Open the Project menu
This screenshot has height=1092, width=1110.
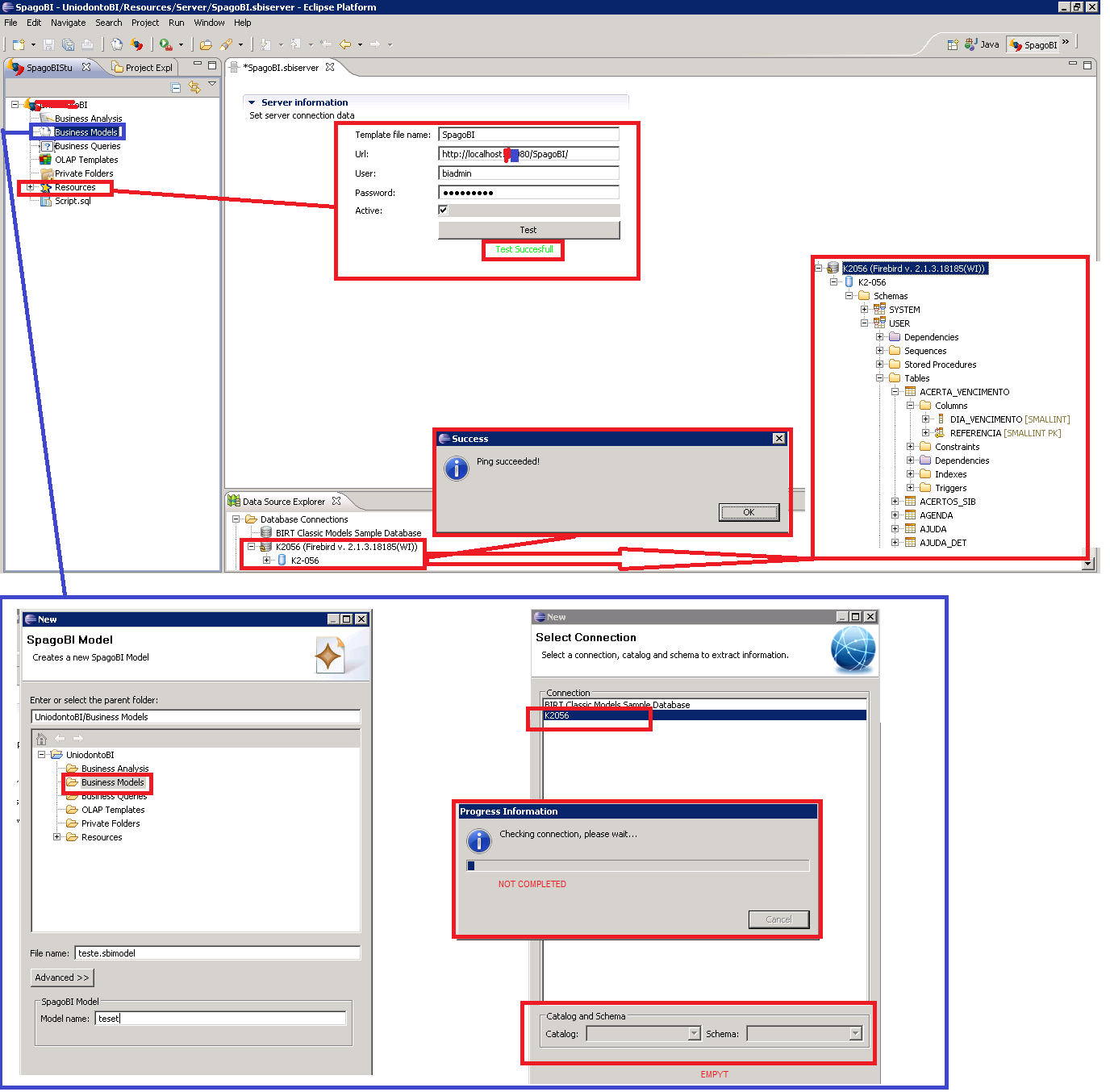coord(145,23)
